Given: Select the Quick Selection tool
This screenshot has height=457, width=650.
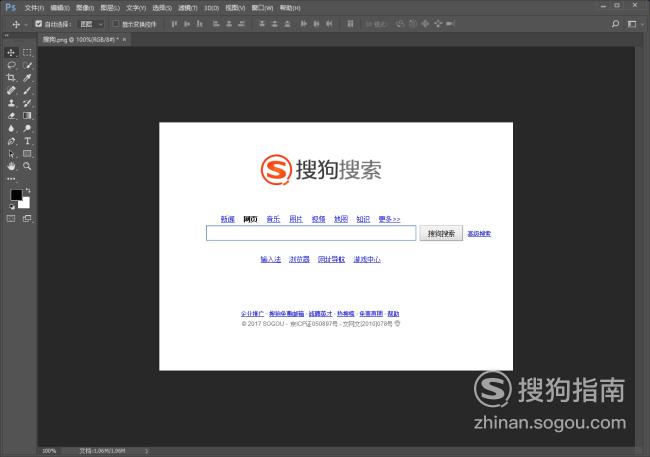Looking at the screenshot, I should pyautogui.click(x=27, y=65).
